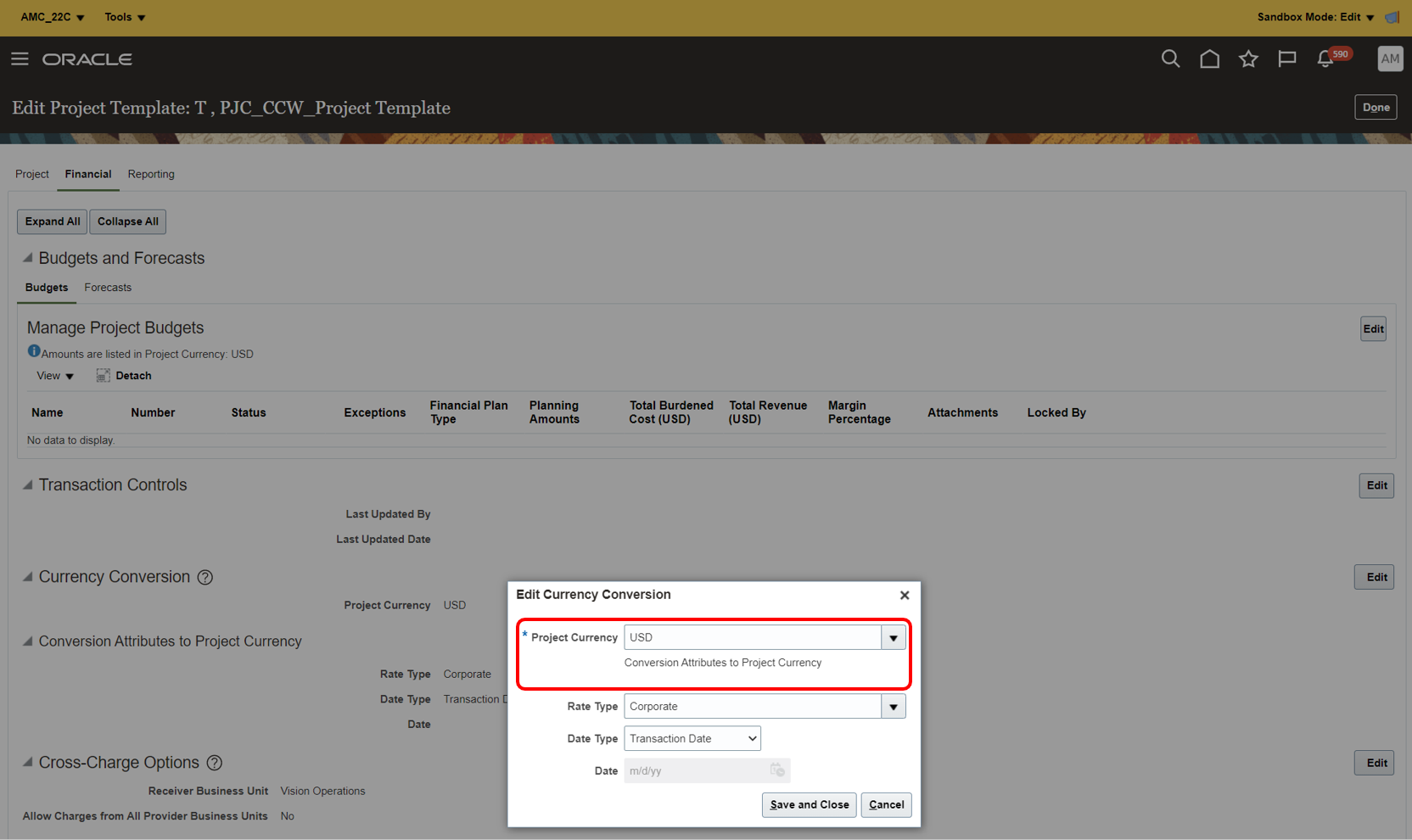Open the Tools menu
Image resolution: width=1412 pixels, height=840 pixels.
(x=125, y=17)
